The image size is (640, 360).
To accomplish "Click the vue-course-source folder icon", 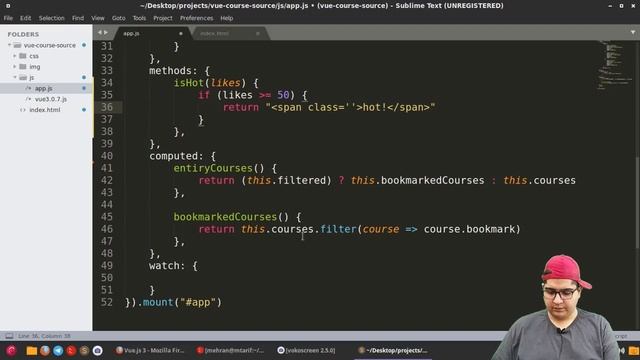I will [17, 45].
